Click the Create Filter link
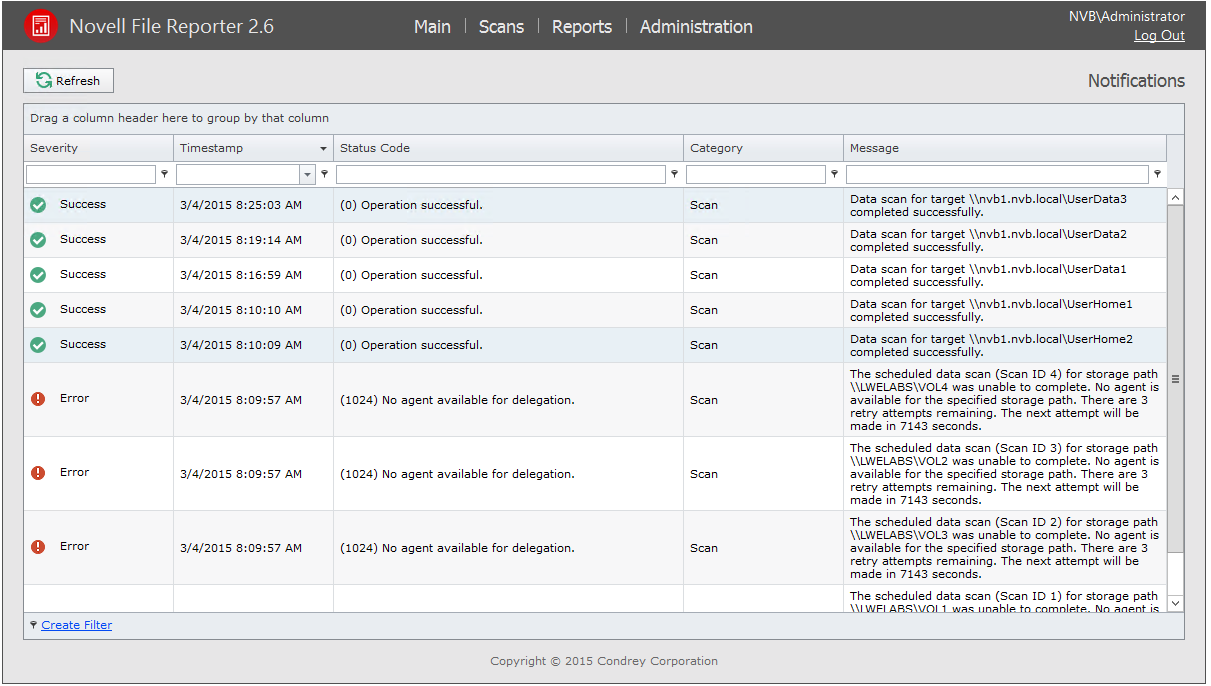 tap(76, 625)
